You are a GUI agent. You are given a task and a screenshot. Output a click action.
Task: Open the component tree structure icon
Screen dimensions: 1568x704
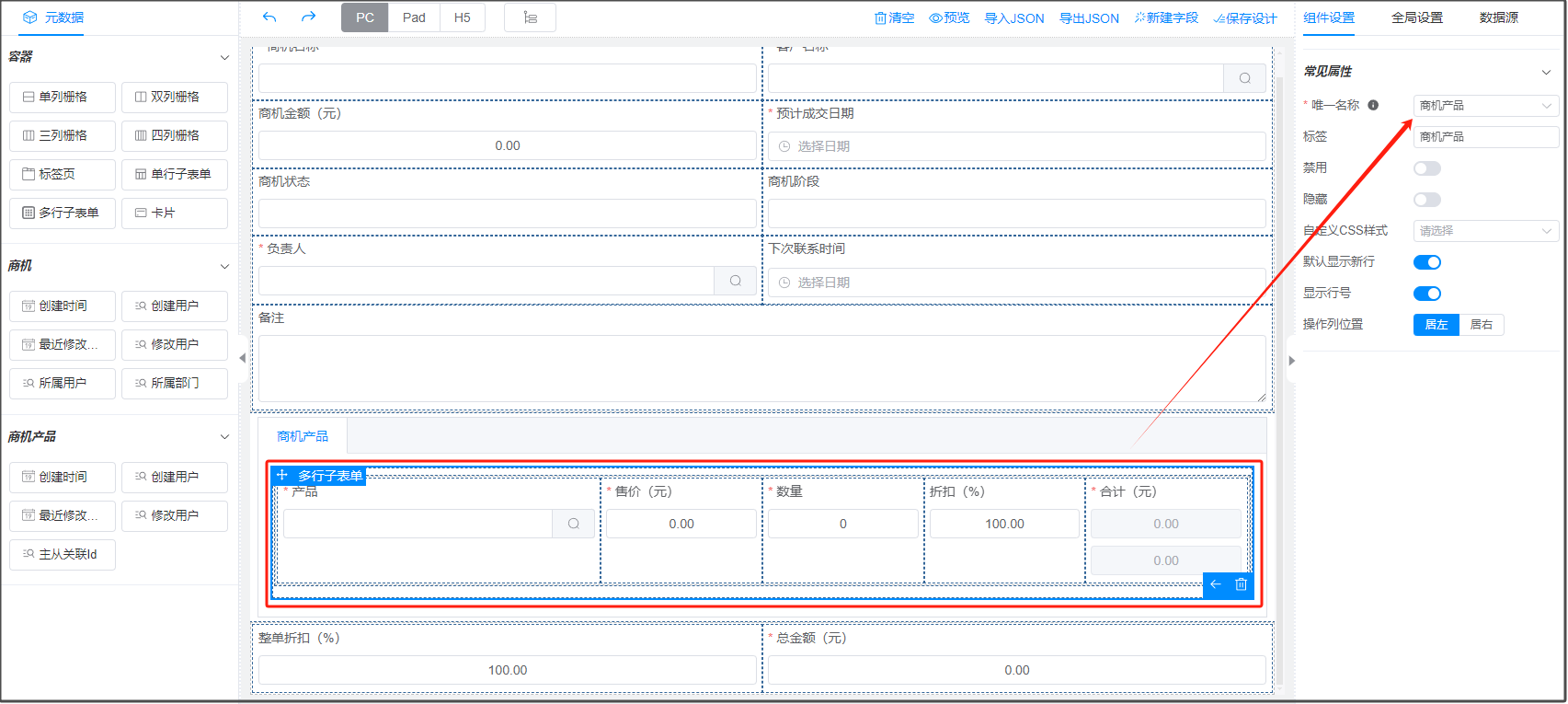pyautogui.click(x=531, y=17)
